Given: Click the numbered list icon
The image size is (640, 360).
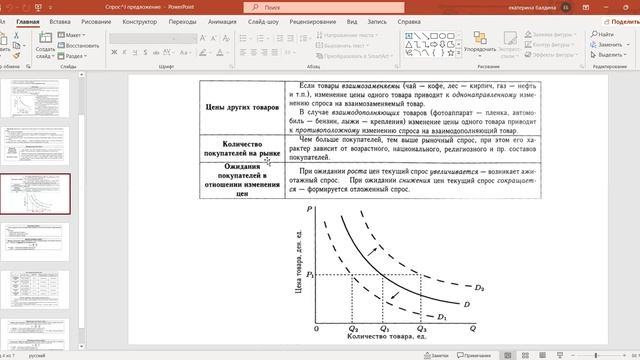Looking at the screenshot, I should [260, 38].
